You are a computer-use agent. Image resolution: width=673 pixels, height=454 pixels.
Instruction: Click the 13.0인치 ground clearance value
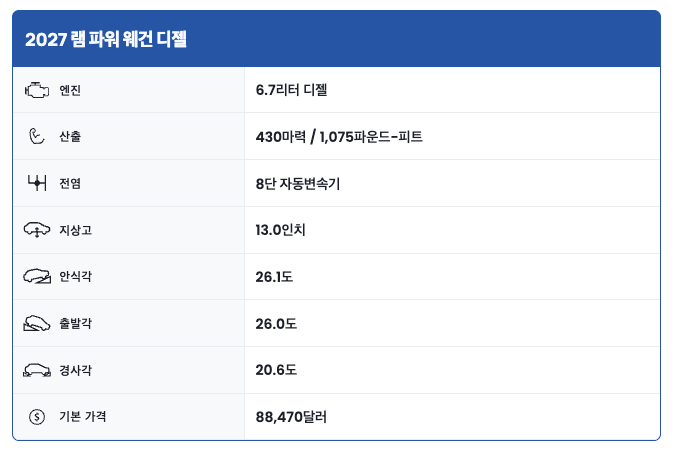pyautogui.click(x=280, y=230)
